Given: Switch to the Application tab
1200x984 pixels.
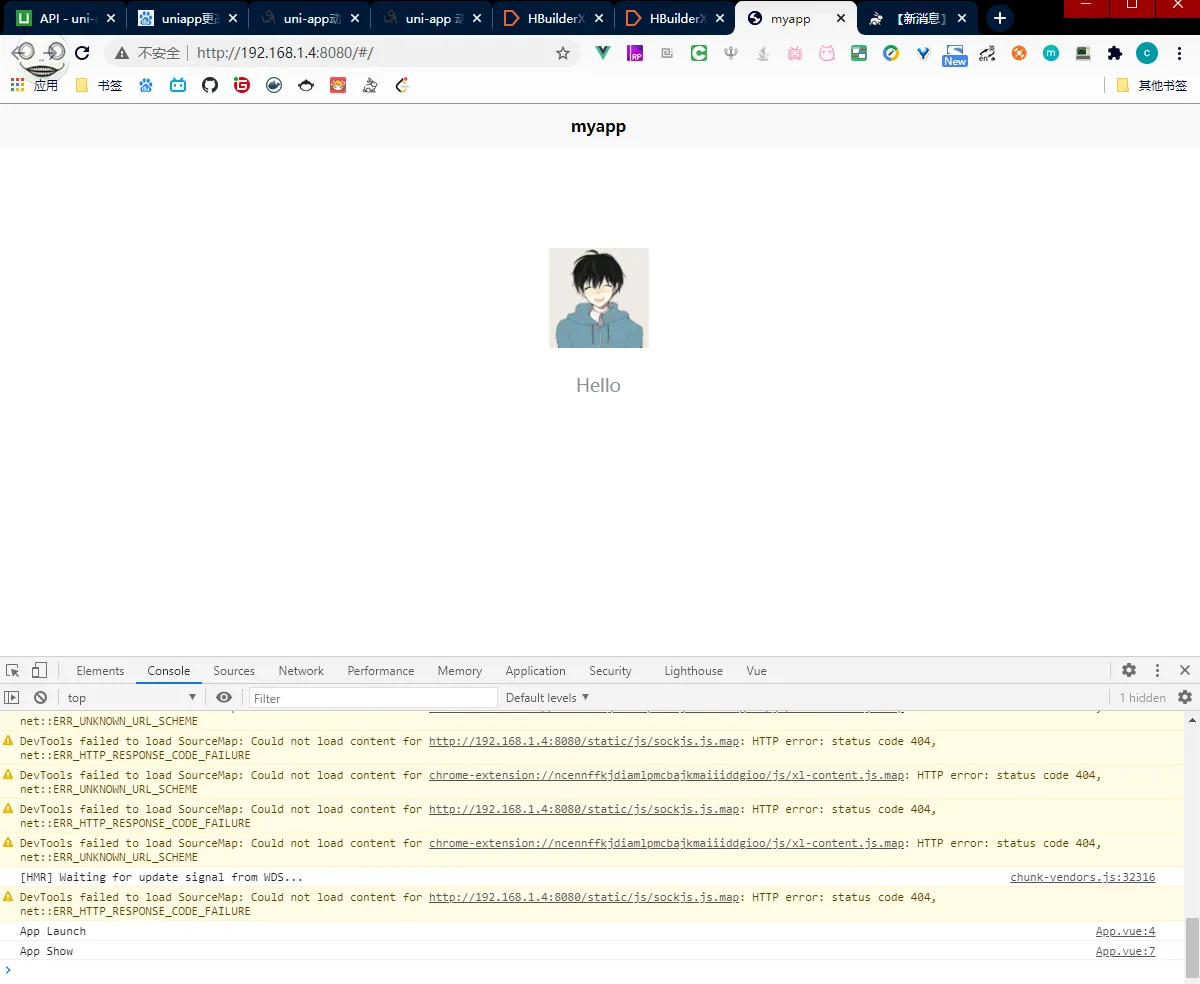Looking at the screenshot, I should (535, 671).
